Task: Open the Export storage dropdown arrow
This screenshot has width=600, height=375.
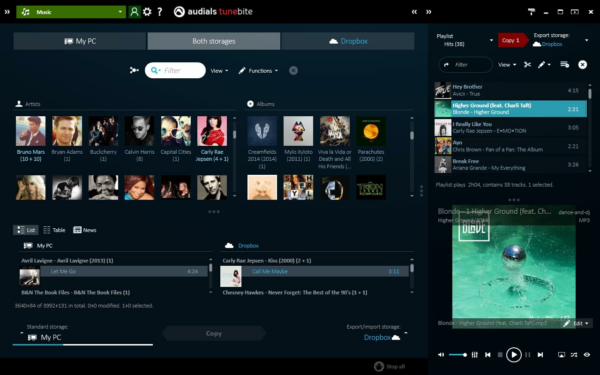Action: 586,40
